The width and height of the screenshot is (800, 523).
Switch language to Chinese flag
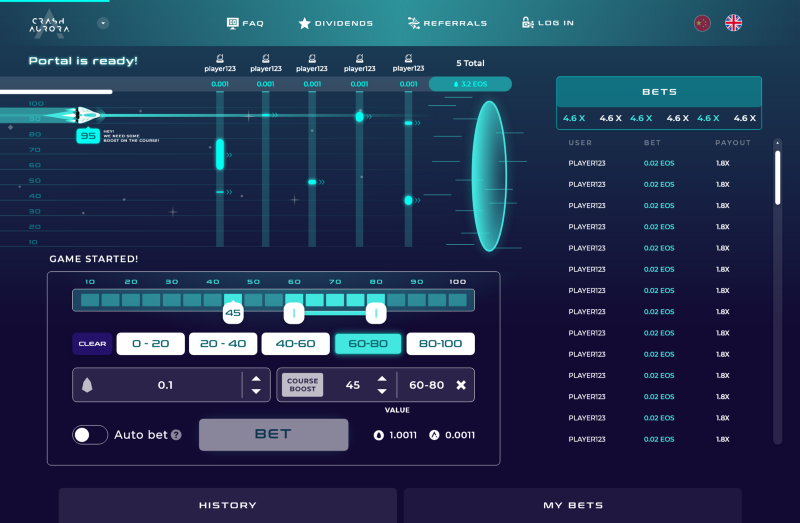[703, 23]
